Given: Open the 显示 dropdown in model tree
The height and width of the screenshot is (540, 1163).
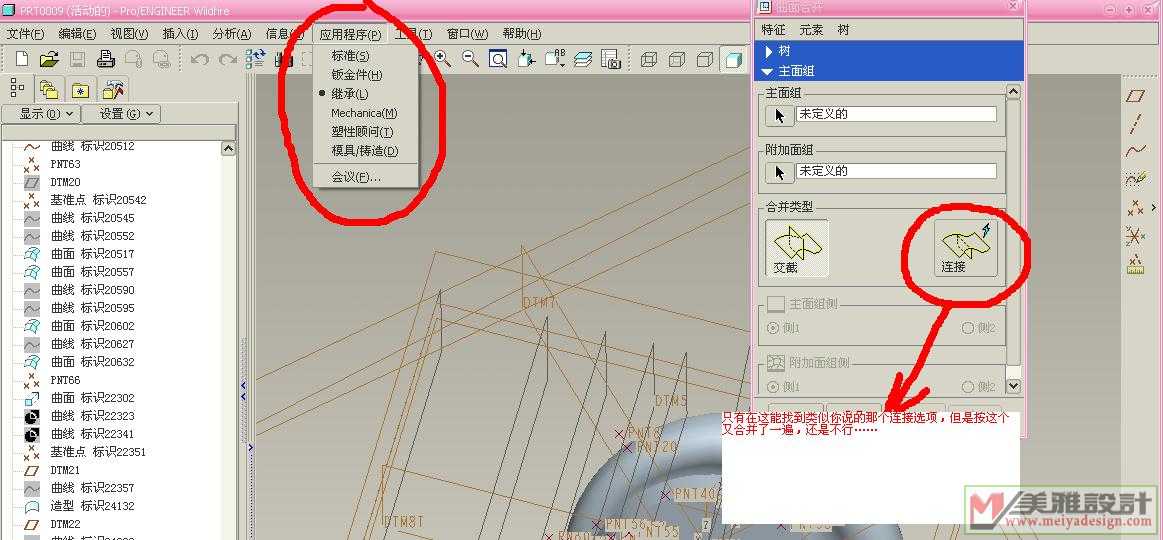Looking at the screenshot, I should tap(41, 113).
